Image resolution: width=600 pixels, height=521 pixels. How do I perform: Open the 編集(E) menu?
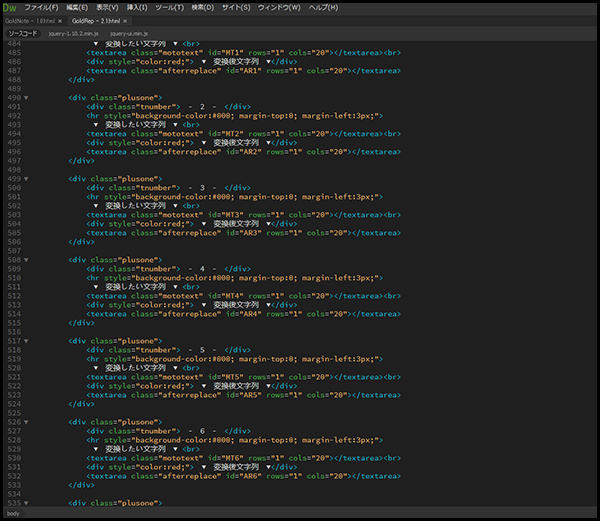(79, 7)
